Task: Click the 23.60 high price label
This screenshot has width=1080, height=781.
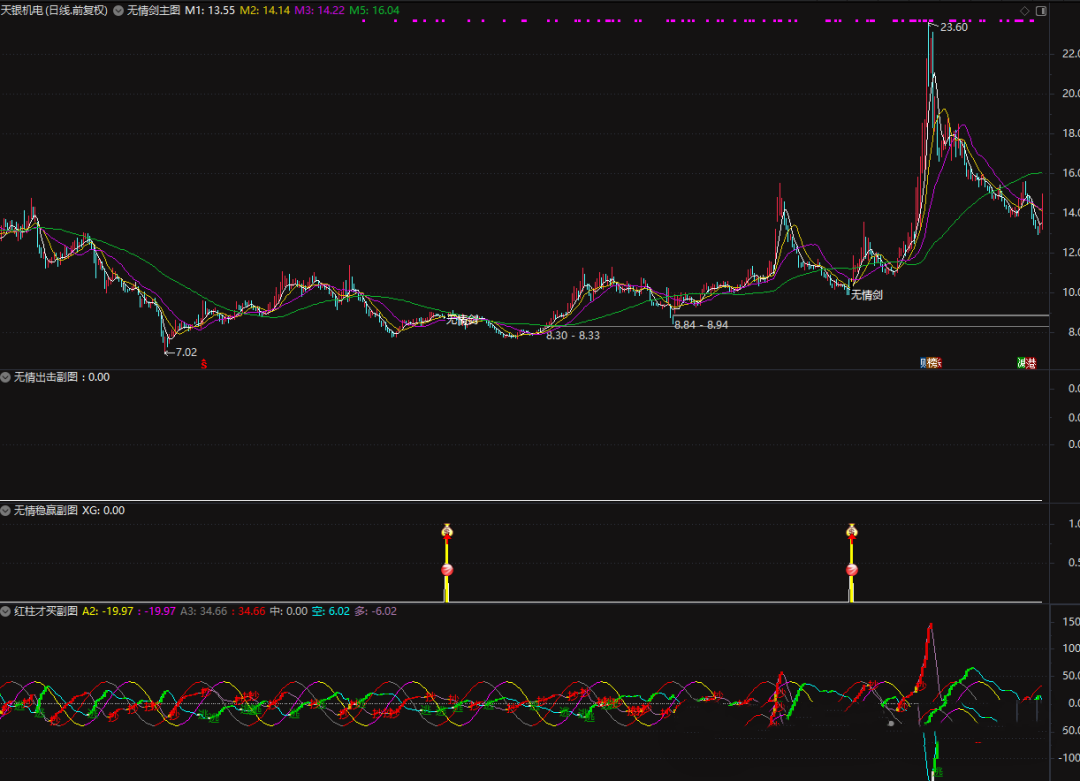Action: click(x=953, y=27)
